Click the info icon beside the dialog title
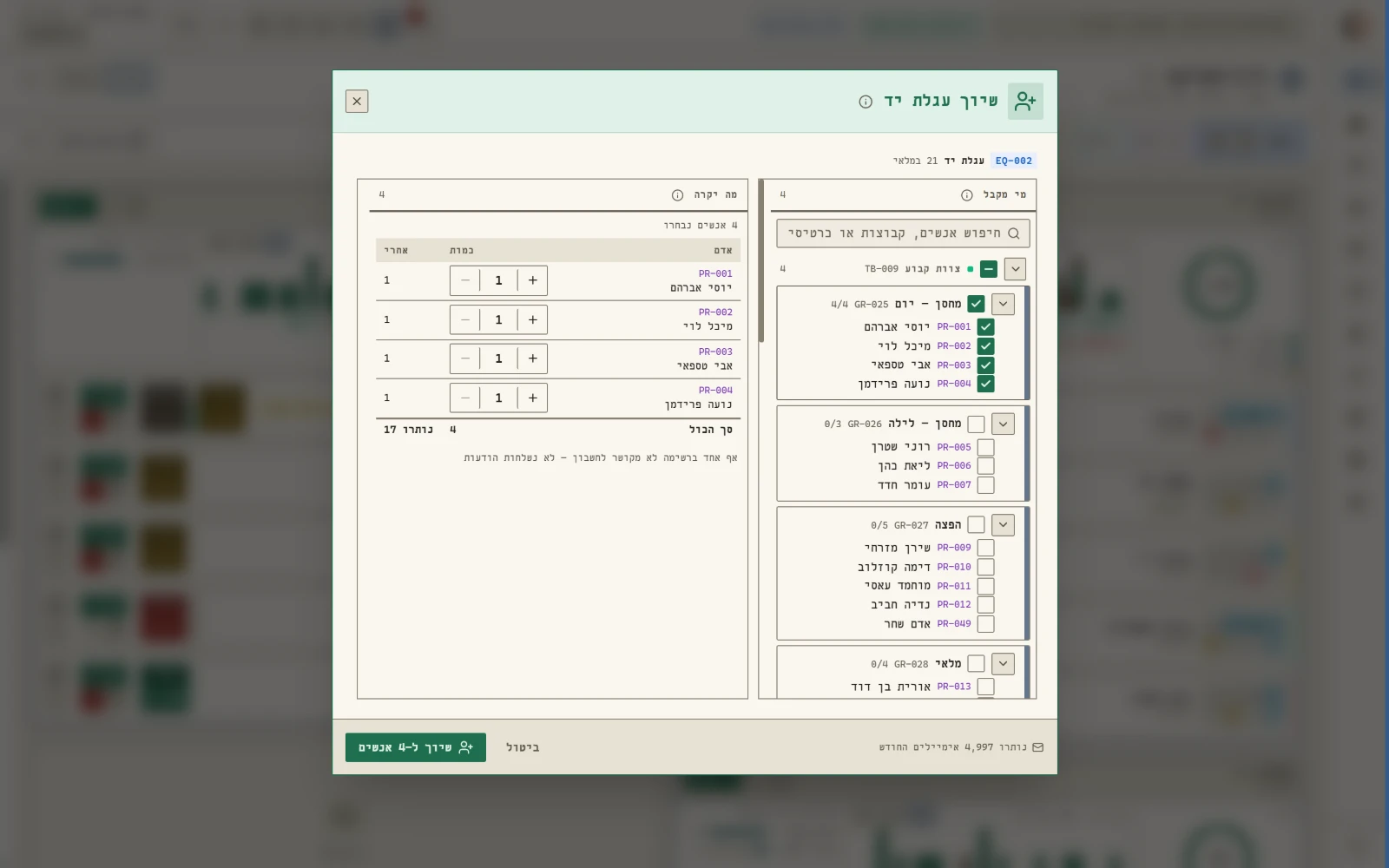This screenshot has width=1389, height=868. pos(866,102)
